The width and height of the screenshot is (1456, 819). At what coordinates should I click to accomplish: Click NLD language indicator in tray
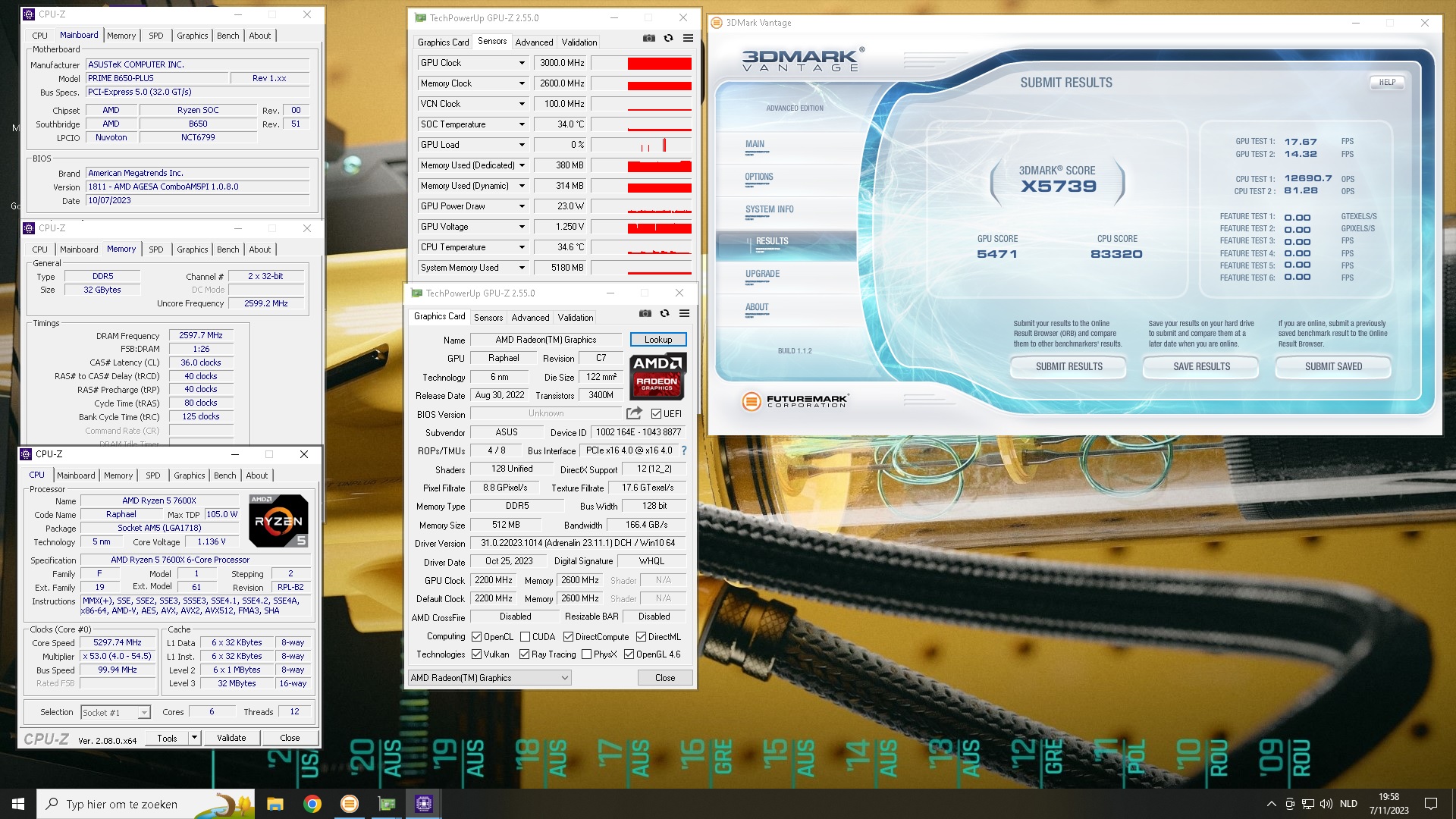point(1348,804)
